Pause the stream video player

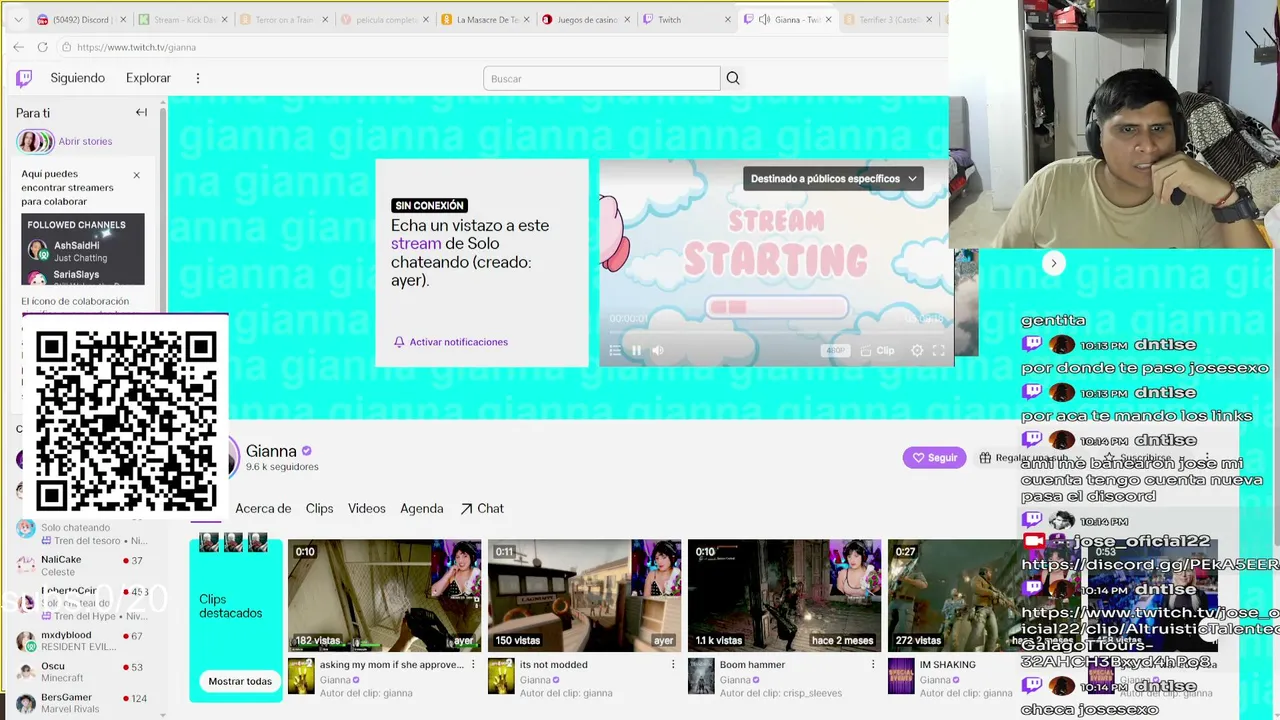point(636,350)
